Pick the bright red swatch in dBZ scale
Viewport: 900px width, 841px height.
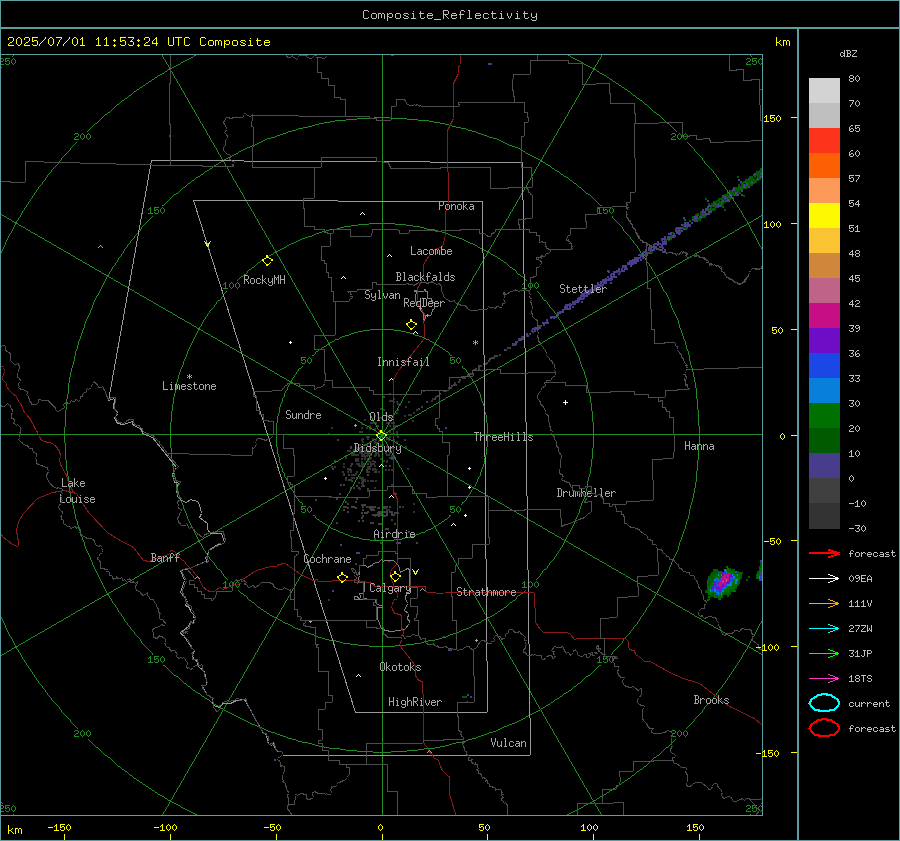coord(824,141)
